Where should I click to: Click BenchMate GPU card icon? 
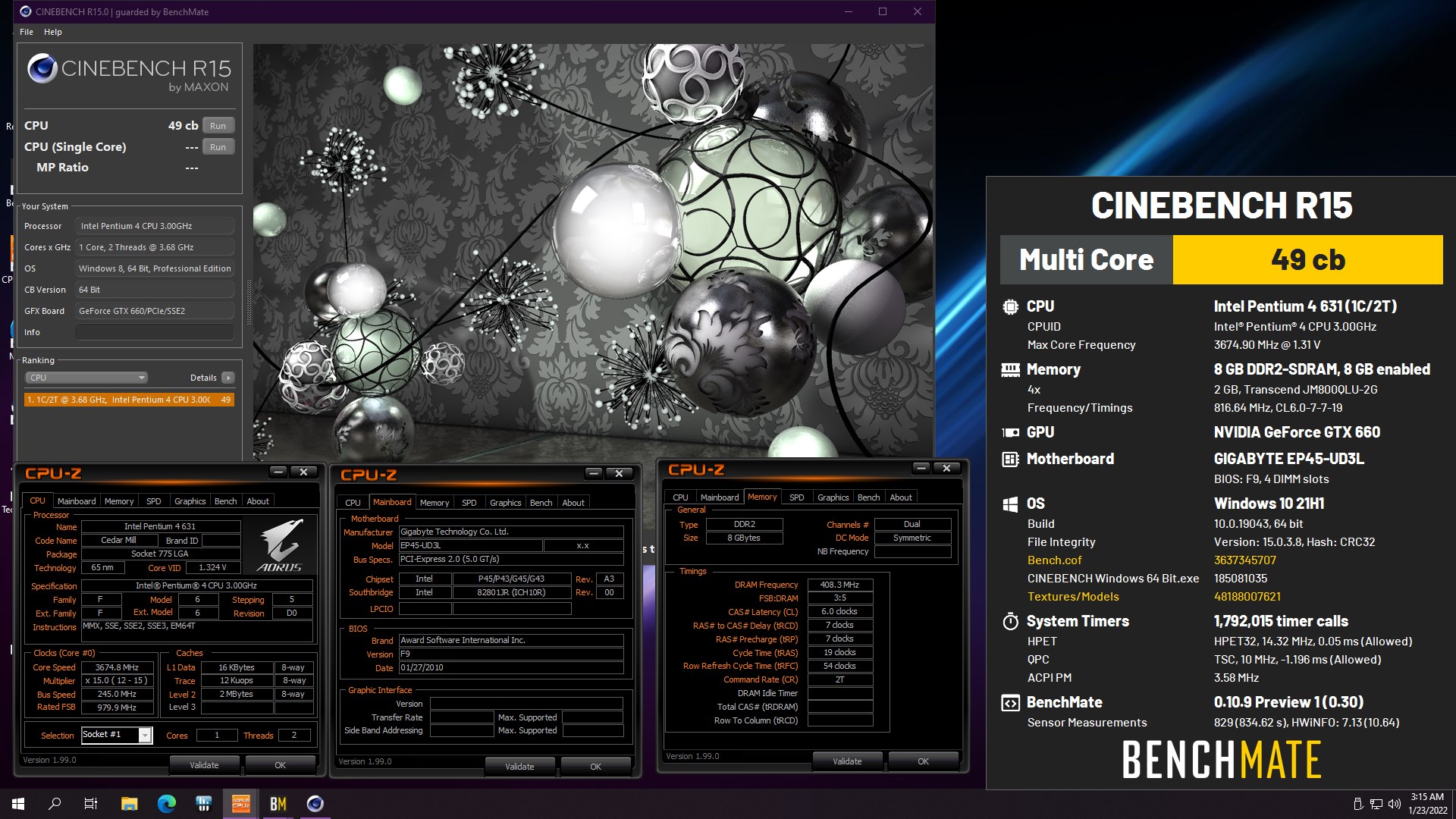(x=1010, y=432)
